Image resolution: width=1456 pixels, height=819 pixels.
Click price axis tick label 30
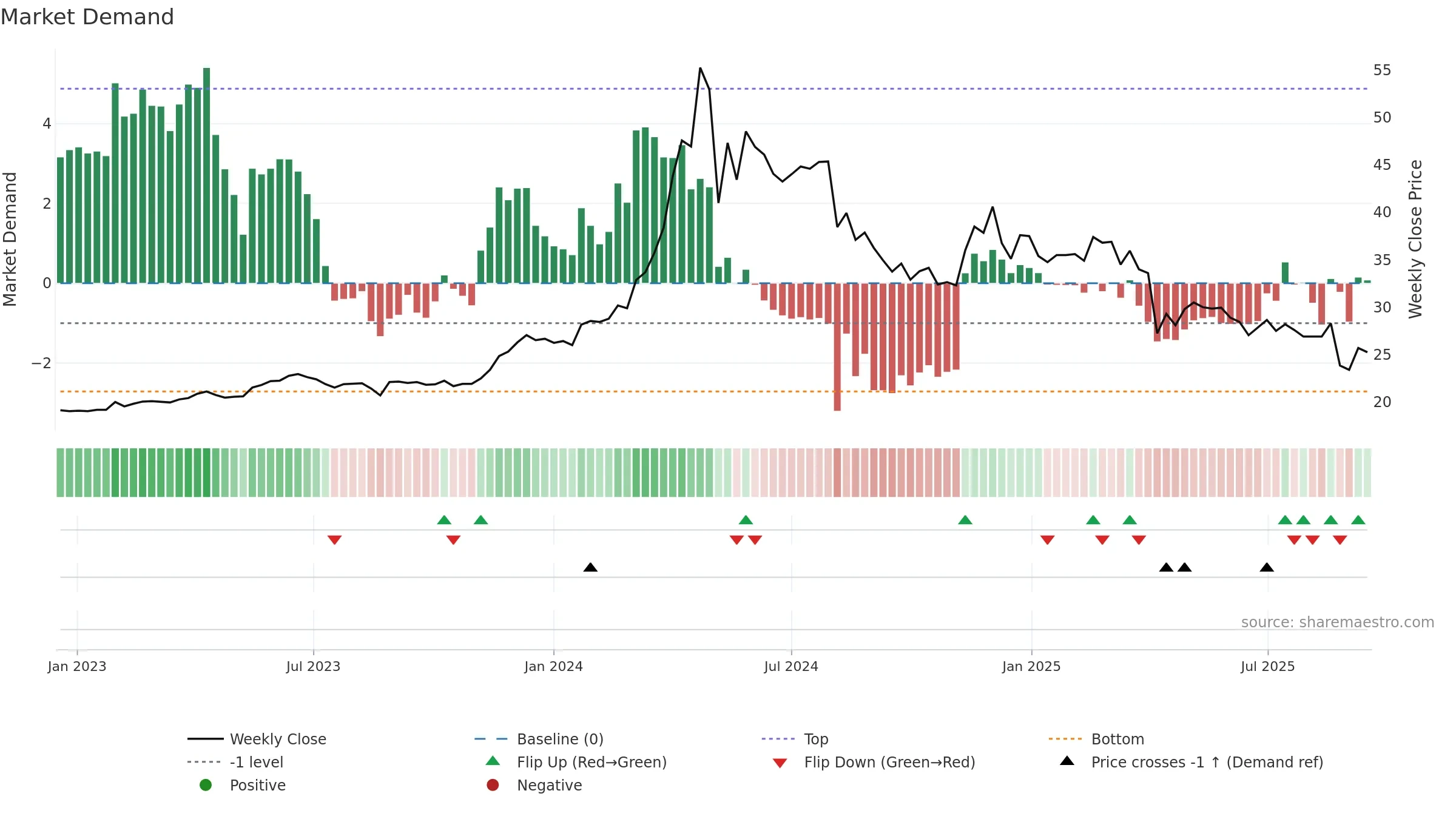[x=1382, y=308]
